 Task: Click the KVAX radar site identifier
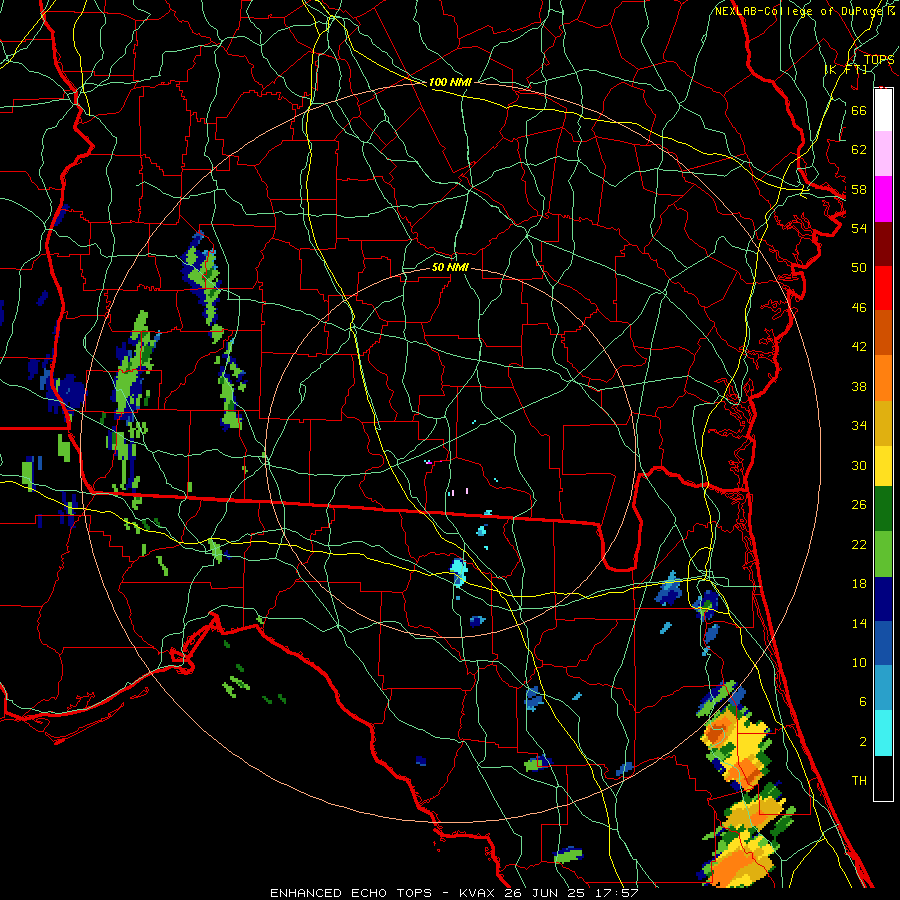(x=479, y=893)
